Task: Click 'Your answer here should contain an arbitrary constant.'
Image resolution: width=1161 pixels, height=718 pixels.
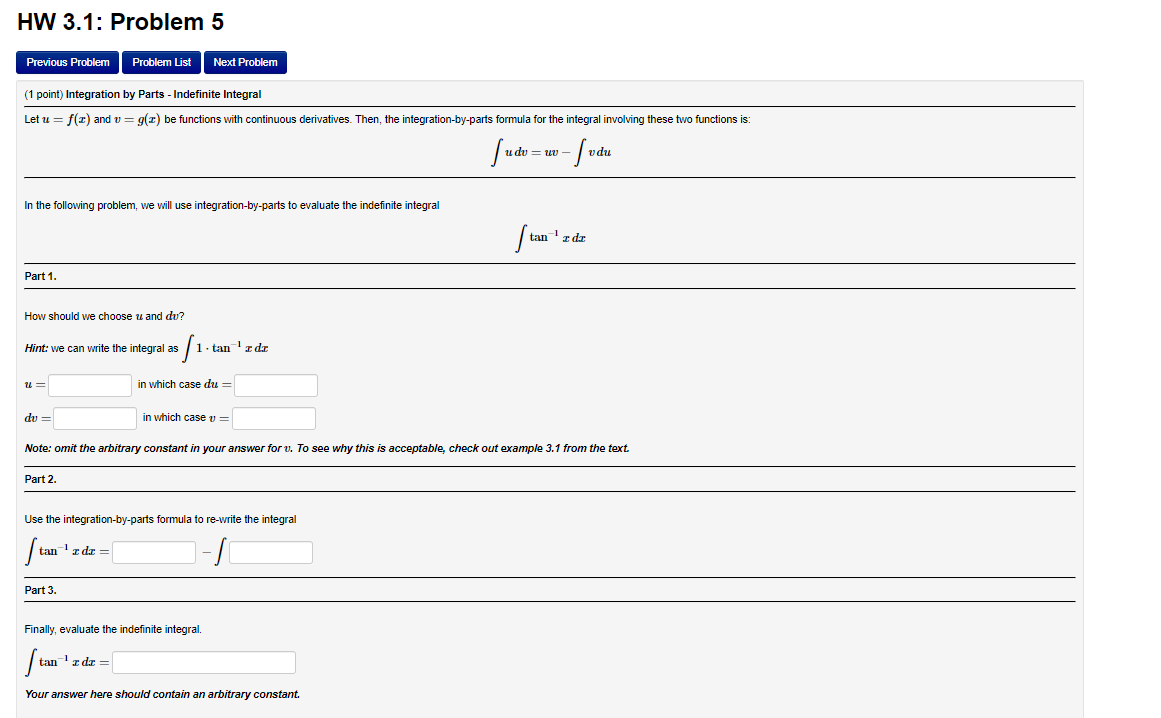Action: coord(162,694)
